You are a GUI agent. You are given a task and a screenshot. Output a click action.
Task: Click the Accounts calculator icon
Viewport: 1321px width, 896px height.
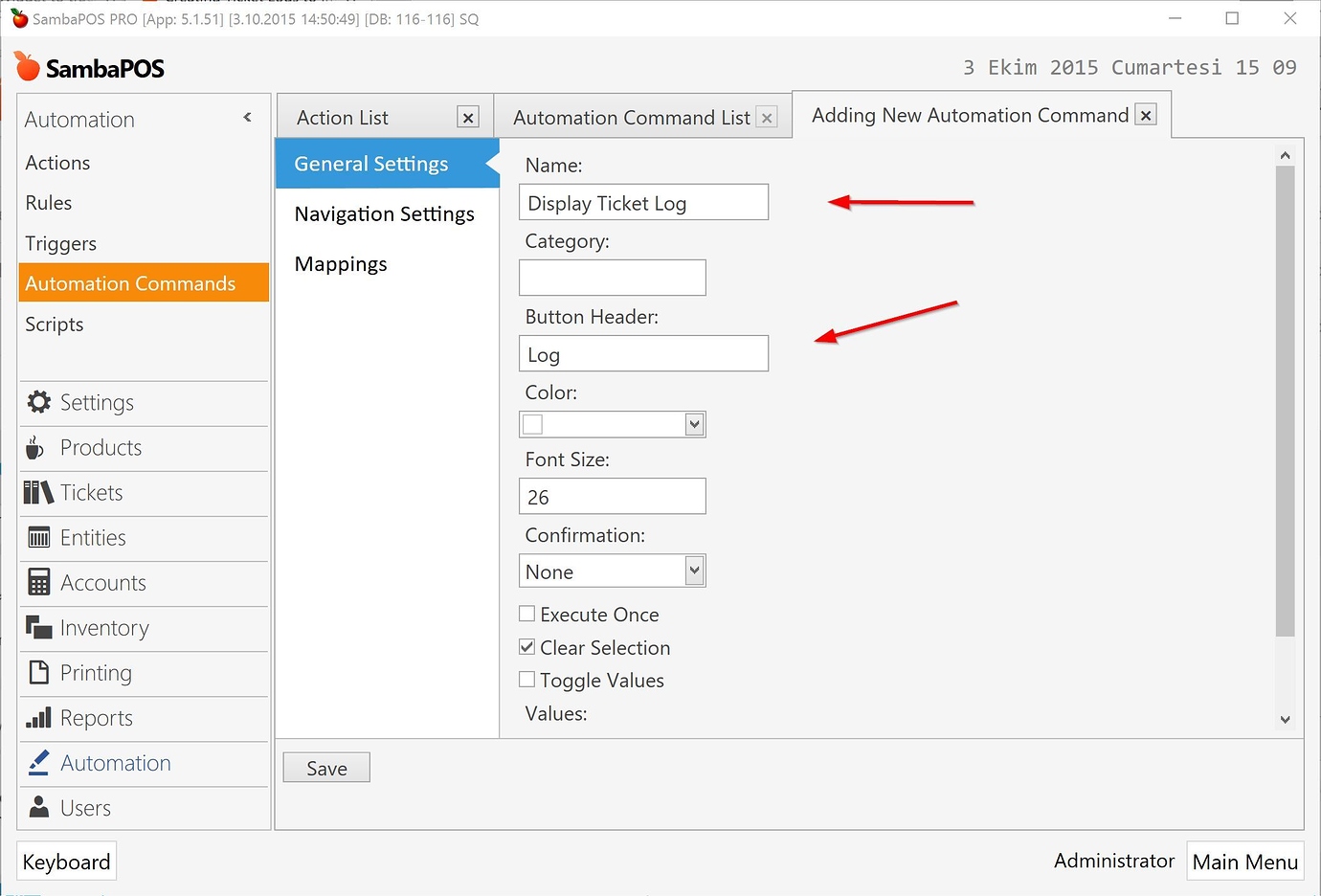[x=38, y=582]
